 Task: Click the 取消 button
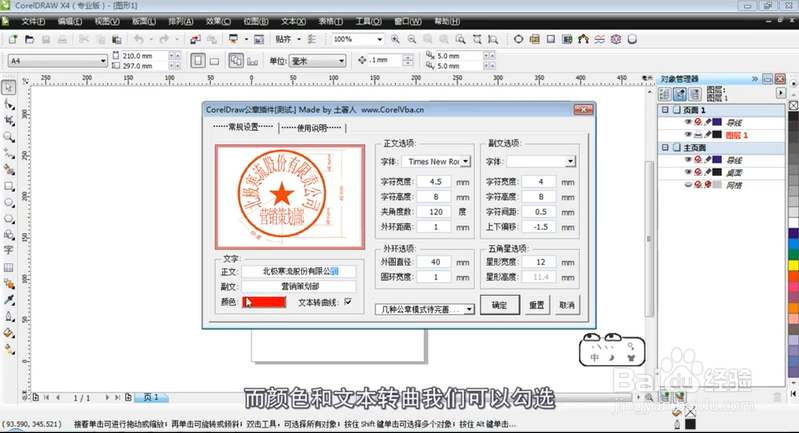tap(567, 305)
